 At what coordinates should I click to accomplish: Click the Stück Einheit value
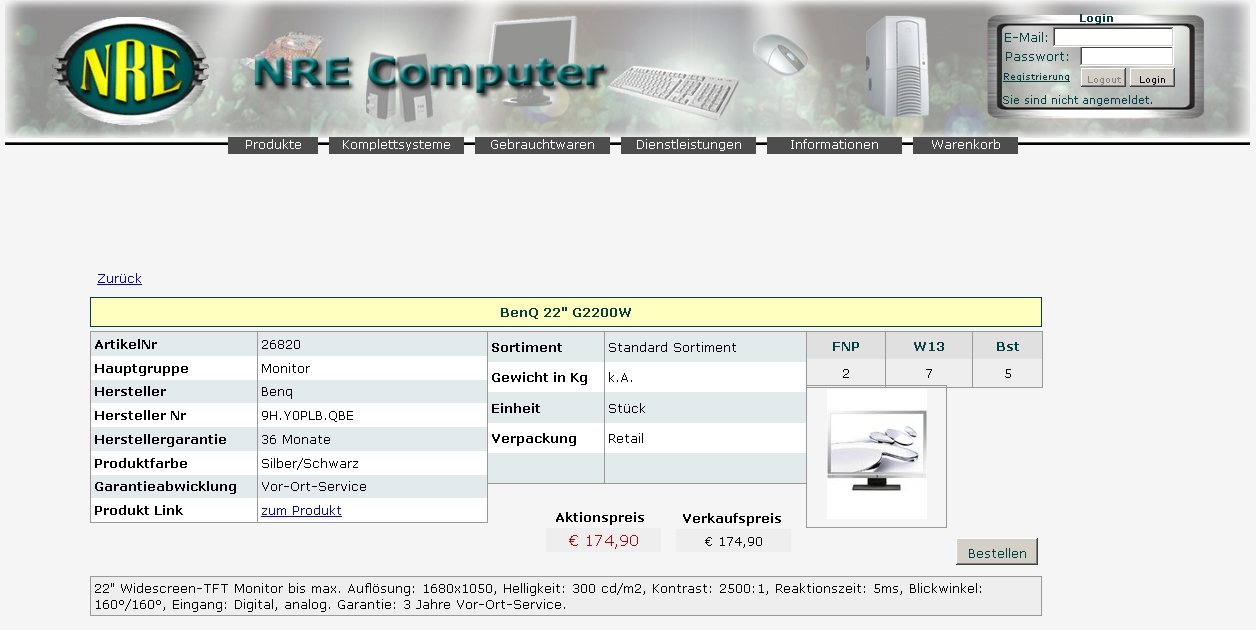pos(627,409)
